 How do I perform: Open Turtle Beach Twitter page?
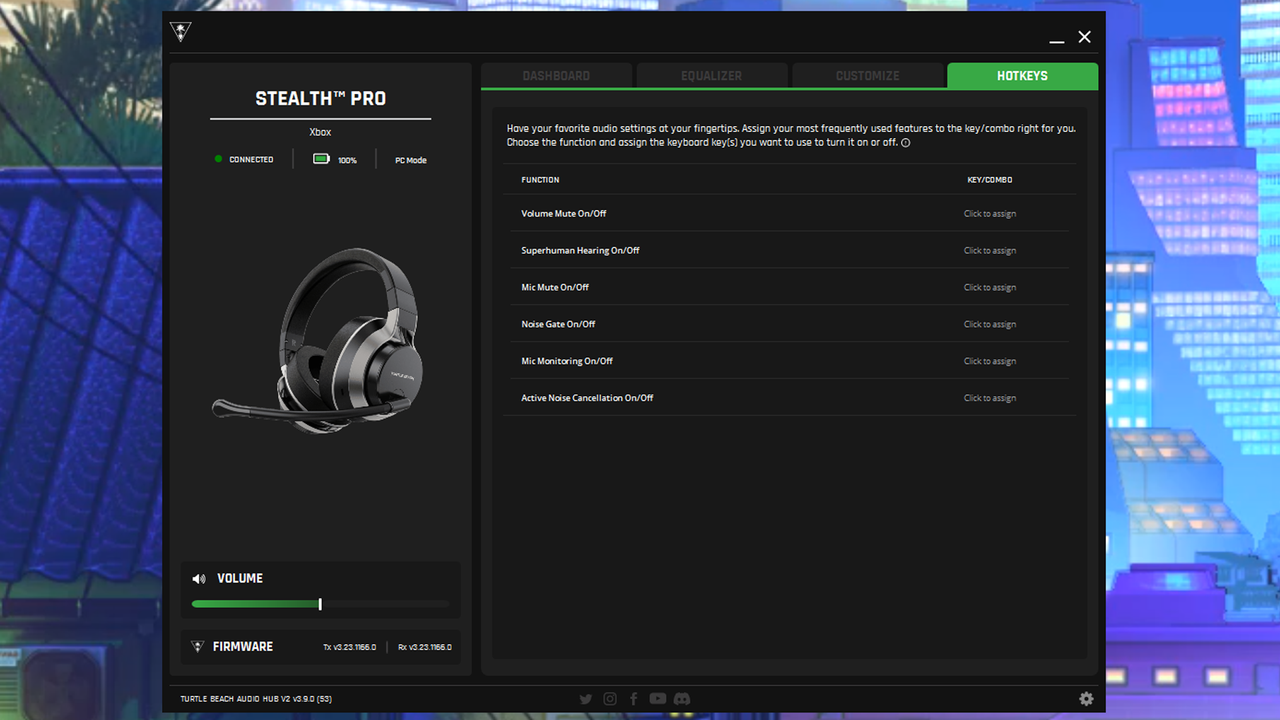[x=586, y=699]
